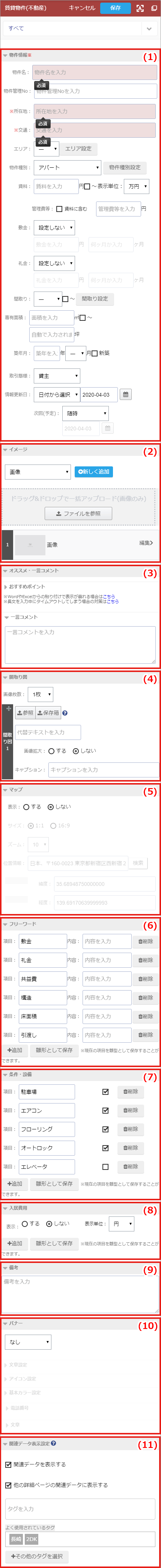
Task: Click 削除 trash button for 敷金 row
Action: (146, 941)
